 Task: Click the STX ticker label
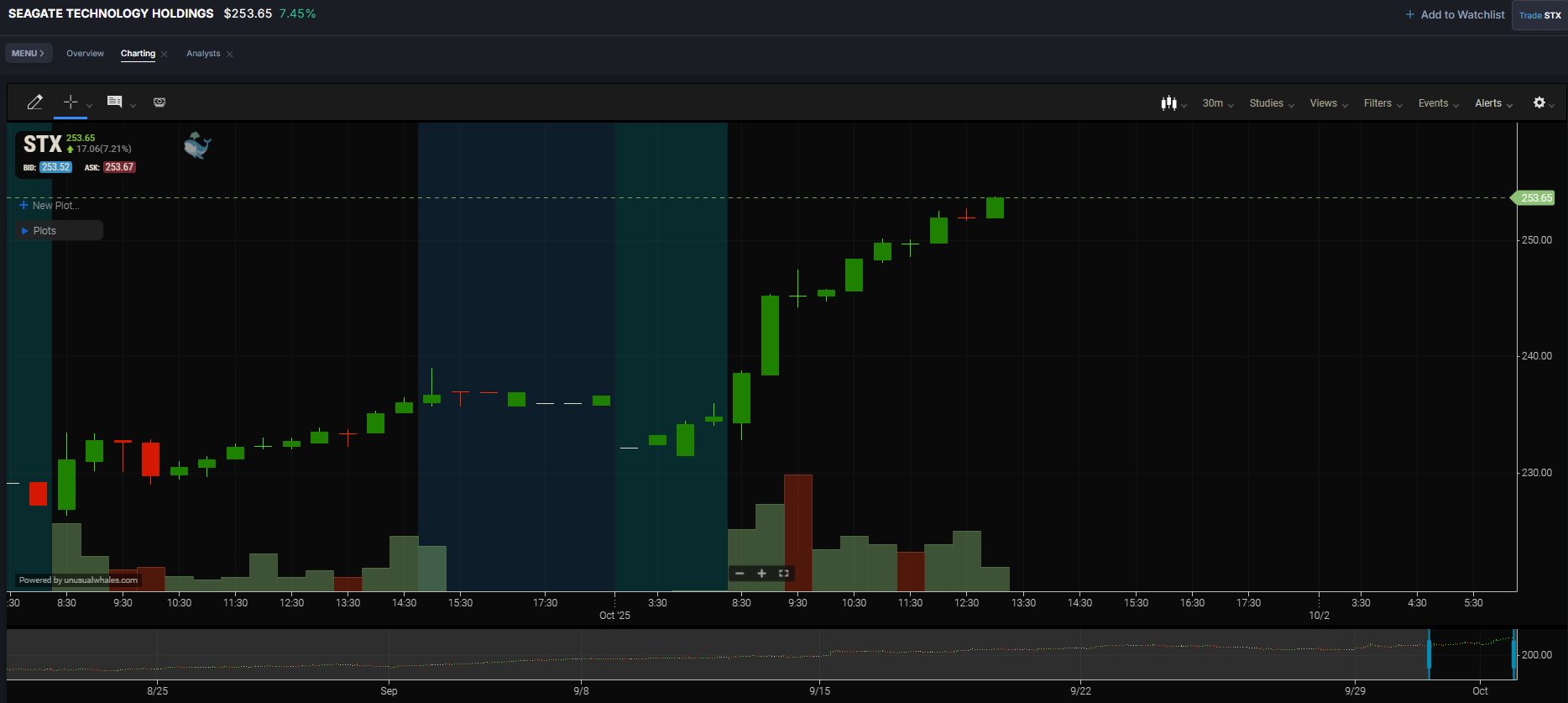coord(42,144)
